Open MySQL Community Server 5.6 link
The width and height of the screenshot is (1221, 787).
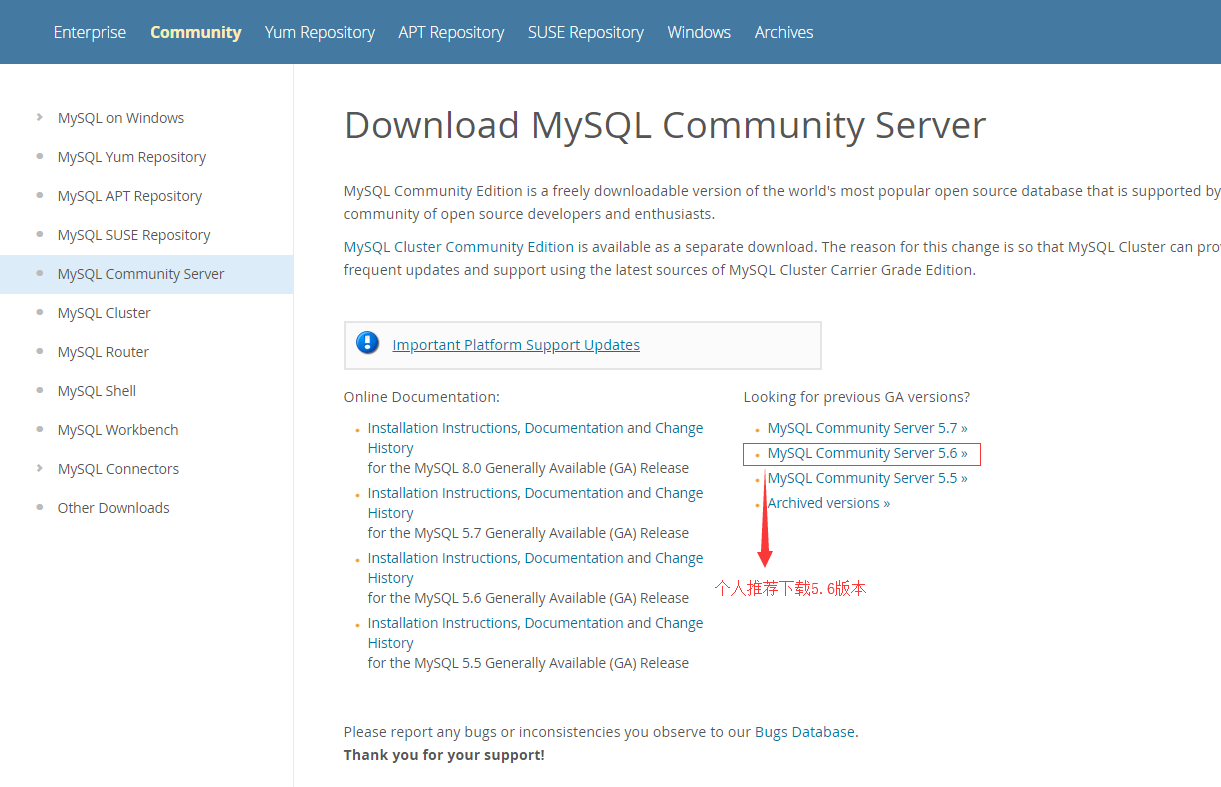pyautogui.click(x=867, y=453)
